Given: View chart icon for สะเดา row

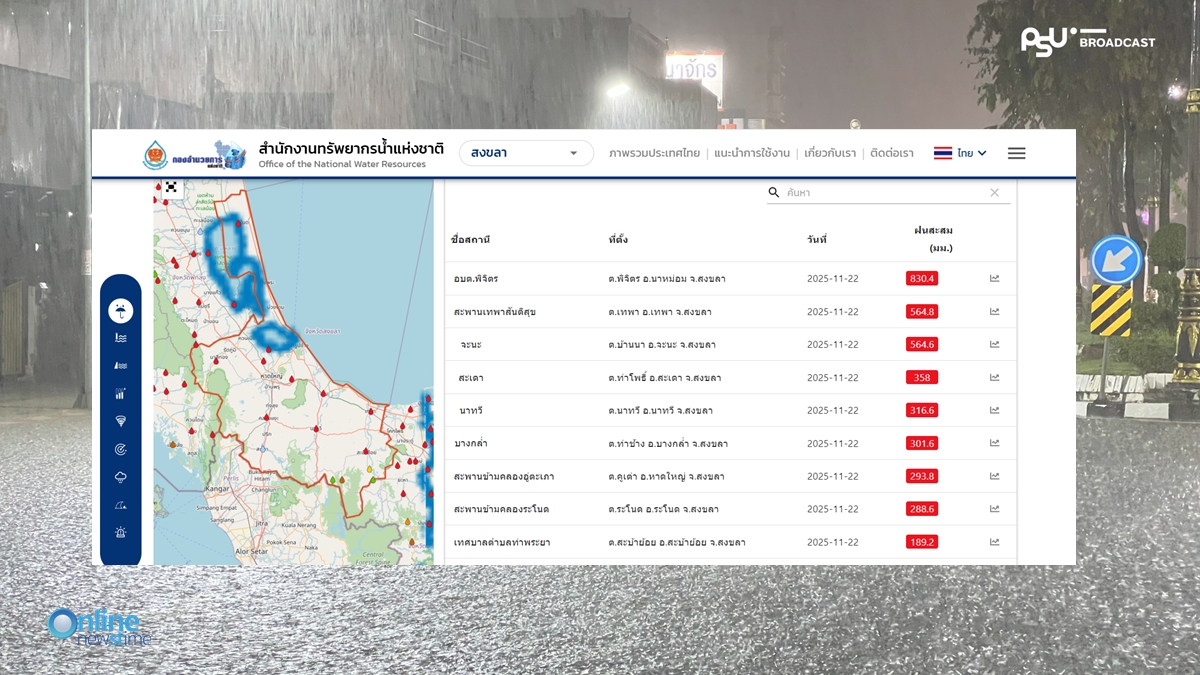Looking at the screenshot, I should click(994, 377).
